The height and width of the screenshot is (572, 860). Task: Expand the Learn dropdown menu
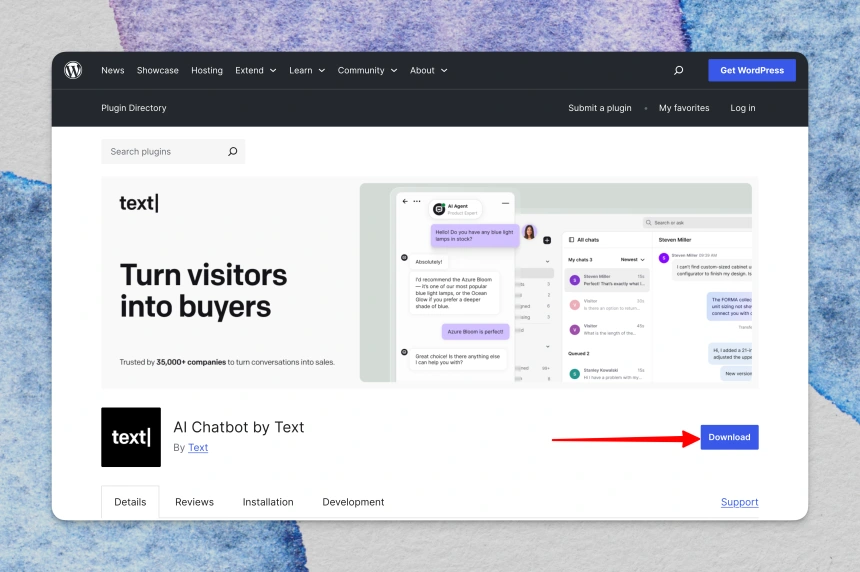coord(307,70)
